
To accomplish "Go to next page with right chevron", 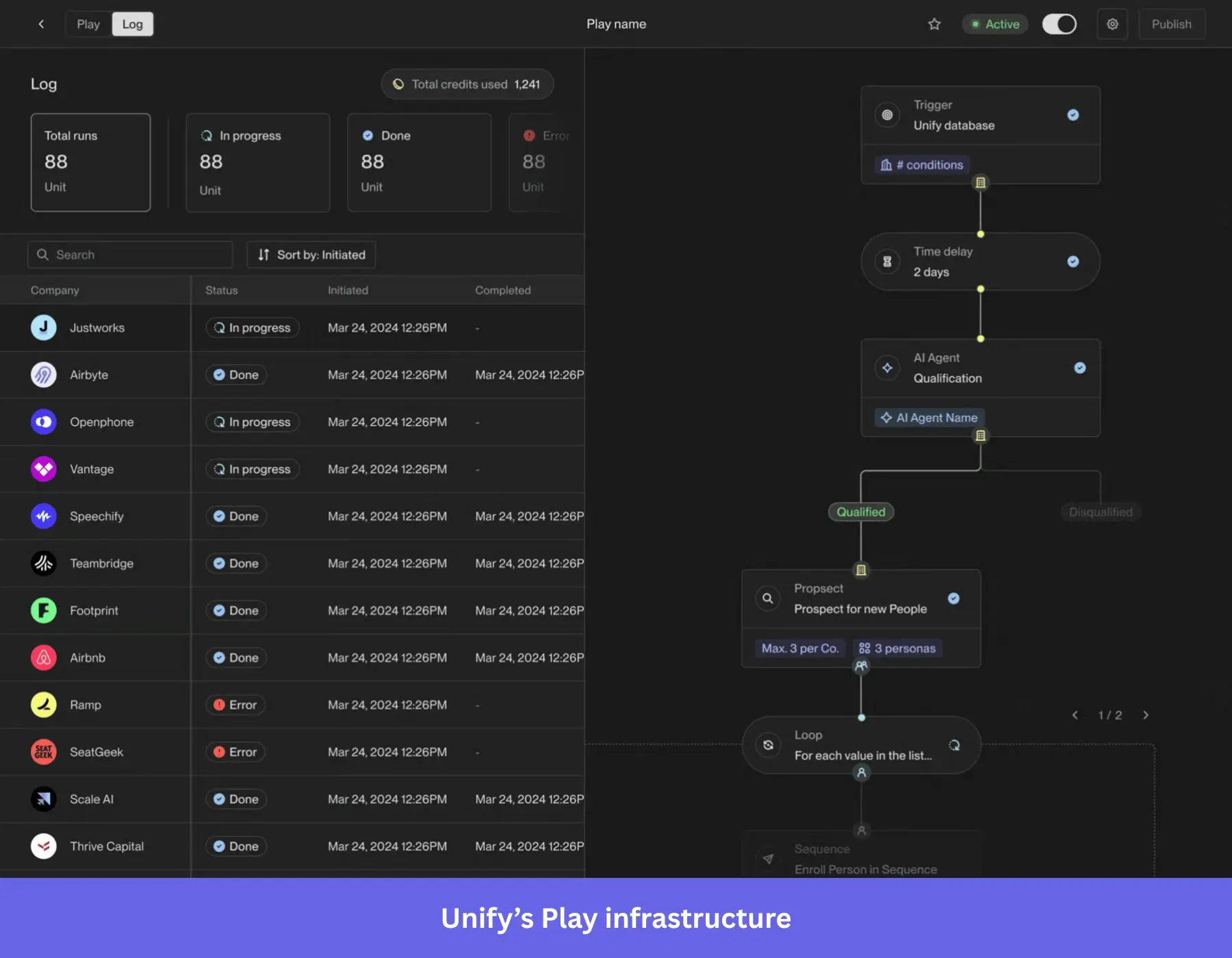I will (1146, 715).
